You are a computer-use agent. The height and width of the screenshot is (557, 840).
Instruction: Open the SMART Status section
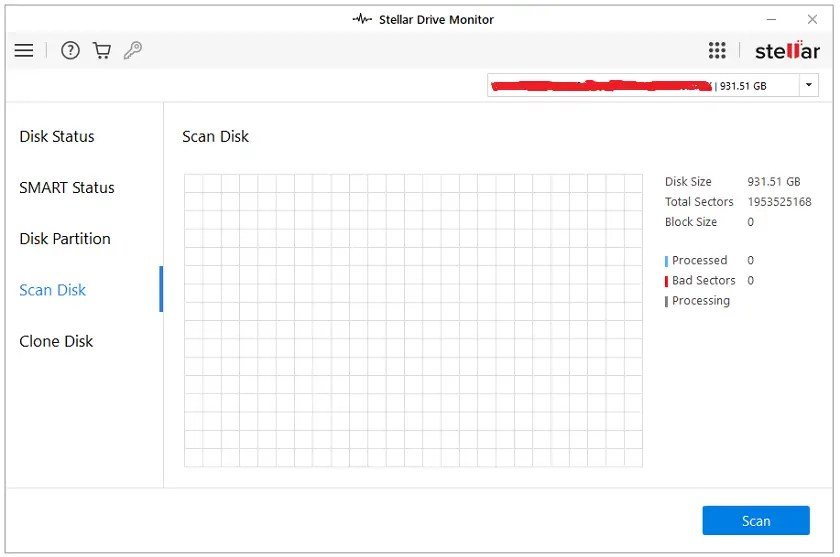67,187
